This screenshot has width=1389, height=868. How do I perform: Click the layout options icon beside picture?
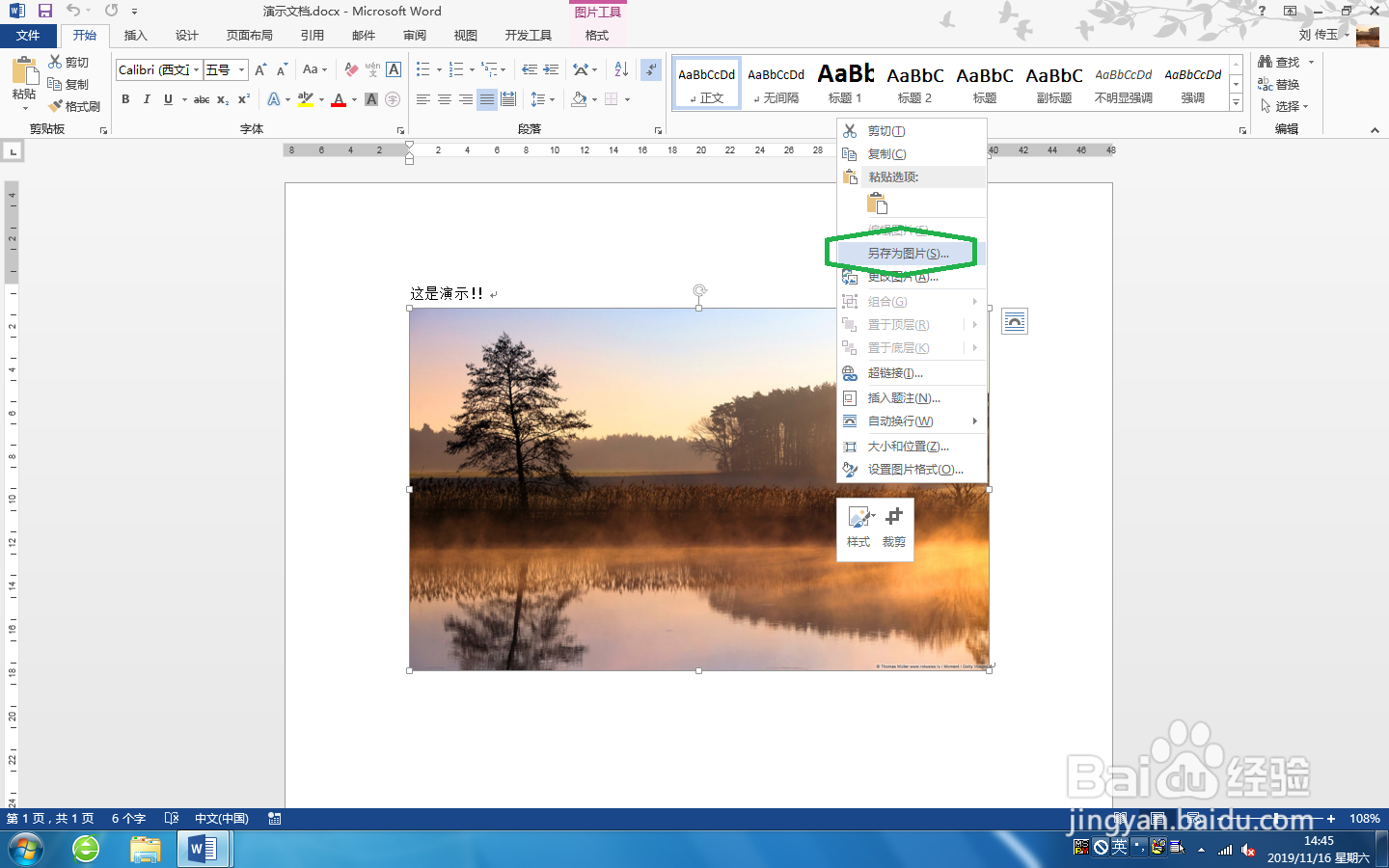(1015, 321)
